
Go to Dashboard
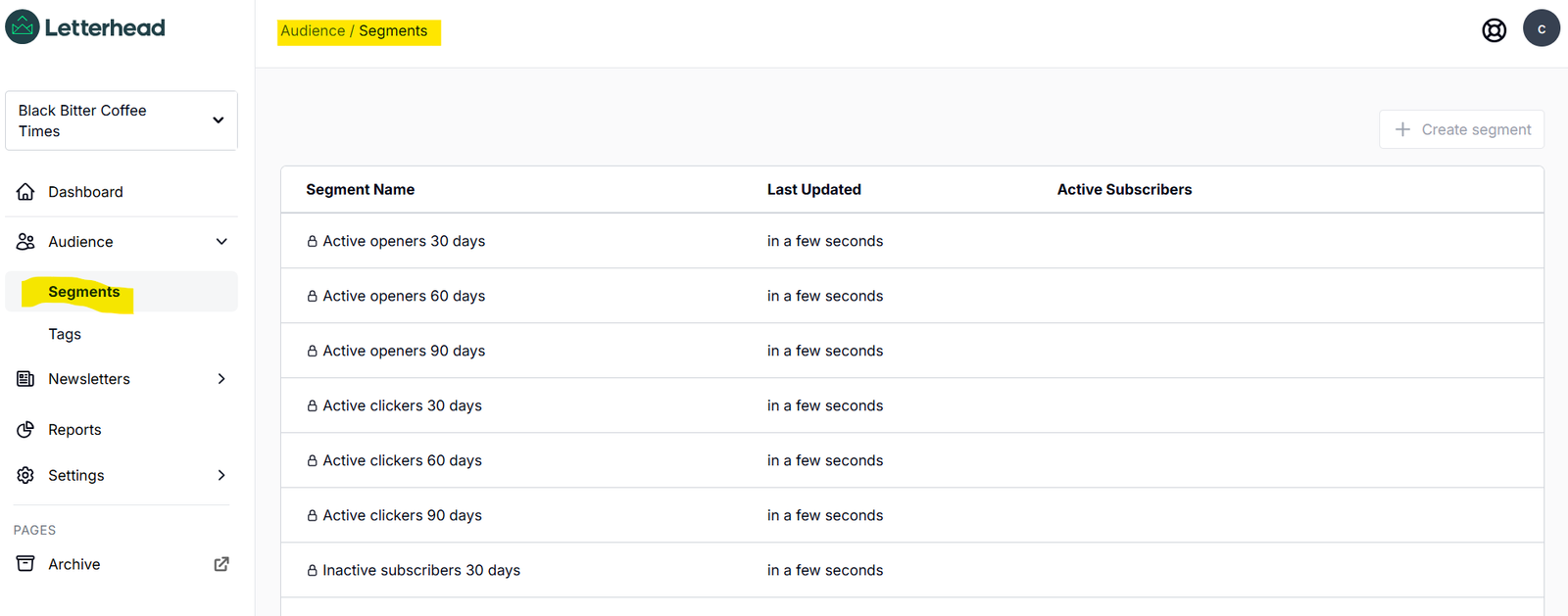(85, 192)
